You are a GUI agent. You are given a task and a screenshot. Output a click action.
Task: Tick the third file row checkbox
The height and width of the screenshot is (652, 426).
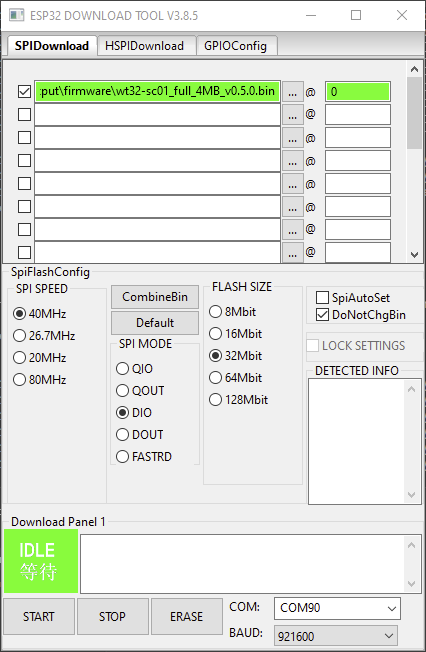(25, 137)
